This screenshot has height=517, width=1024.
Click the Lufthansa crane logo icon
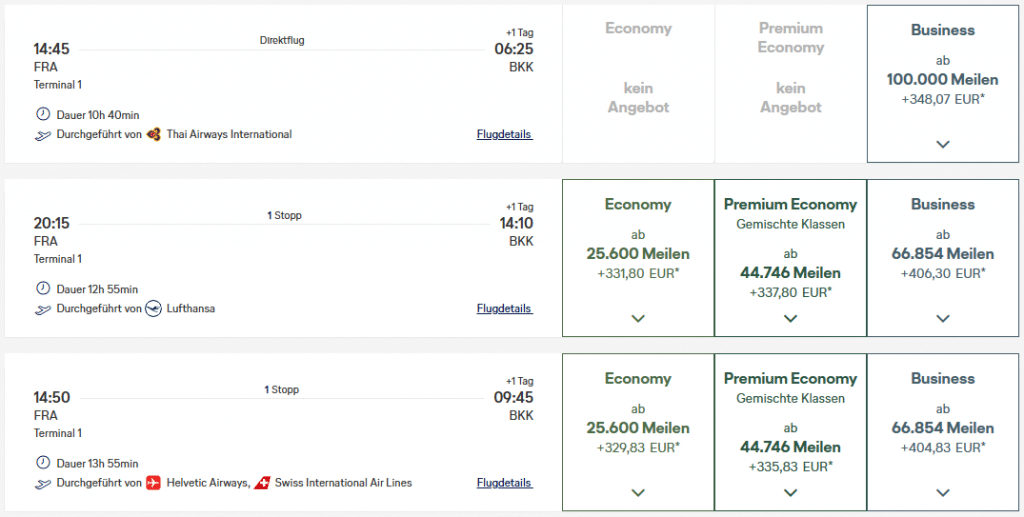[x=153, y=308]
